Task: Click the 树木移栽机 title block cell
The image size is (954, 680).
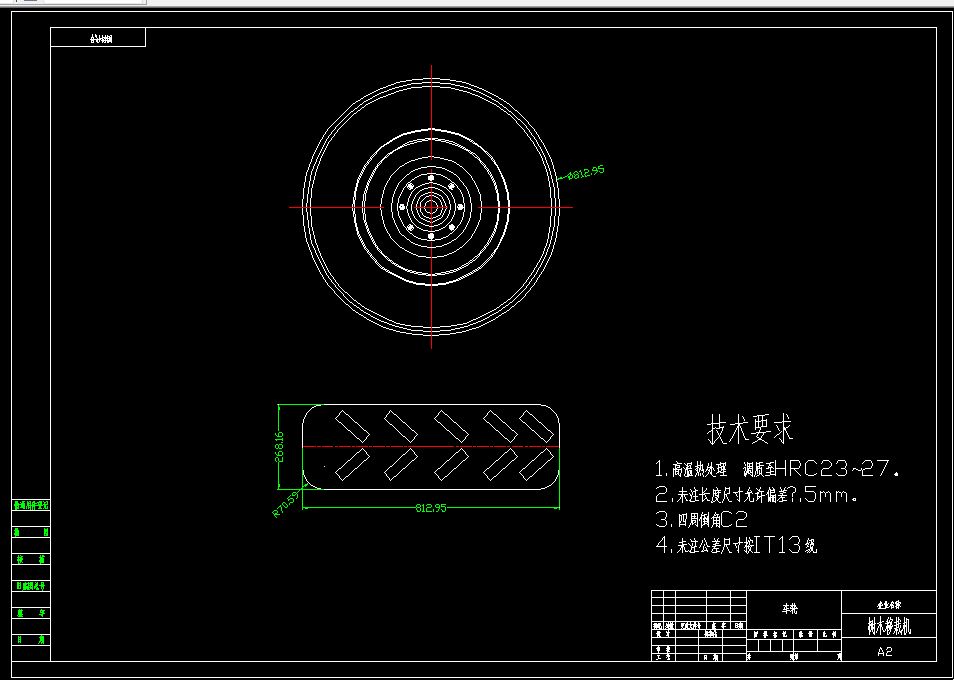Action: point(889,626)
